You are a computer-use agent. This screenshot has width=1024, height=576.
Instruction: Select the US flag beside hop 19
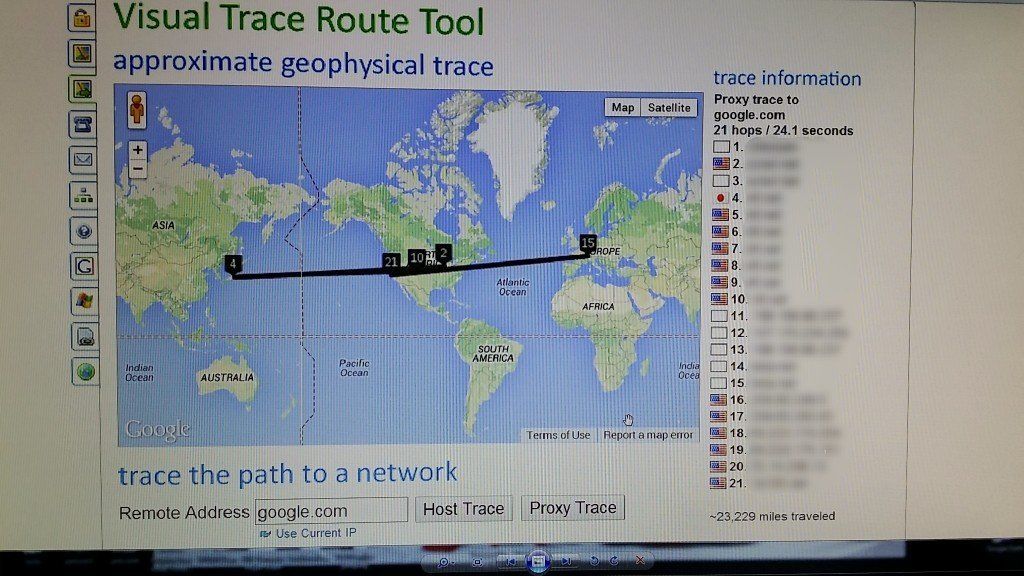point(718,449)
